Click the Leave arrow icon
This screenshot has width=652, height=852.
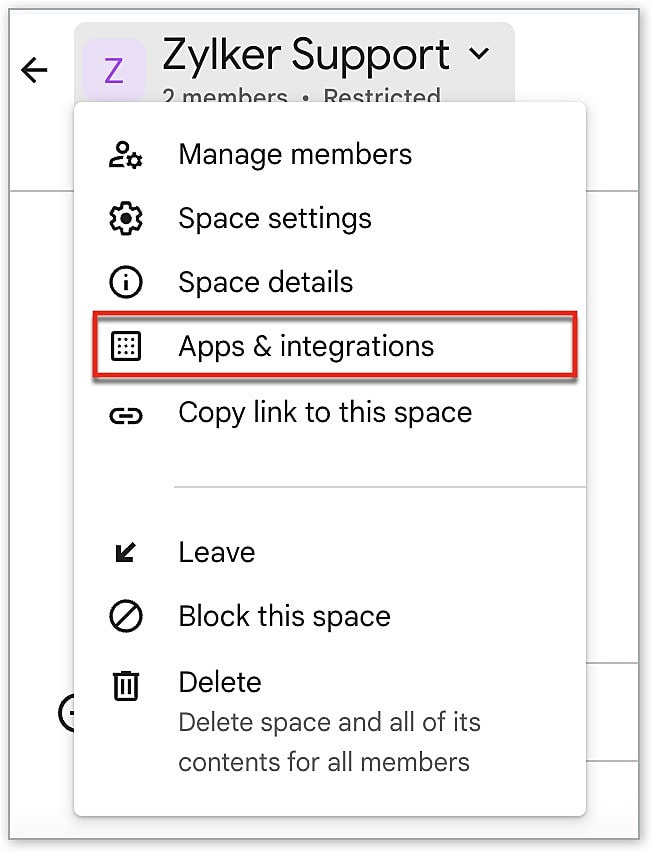pos(126,553)
